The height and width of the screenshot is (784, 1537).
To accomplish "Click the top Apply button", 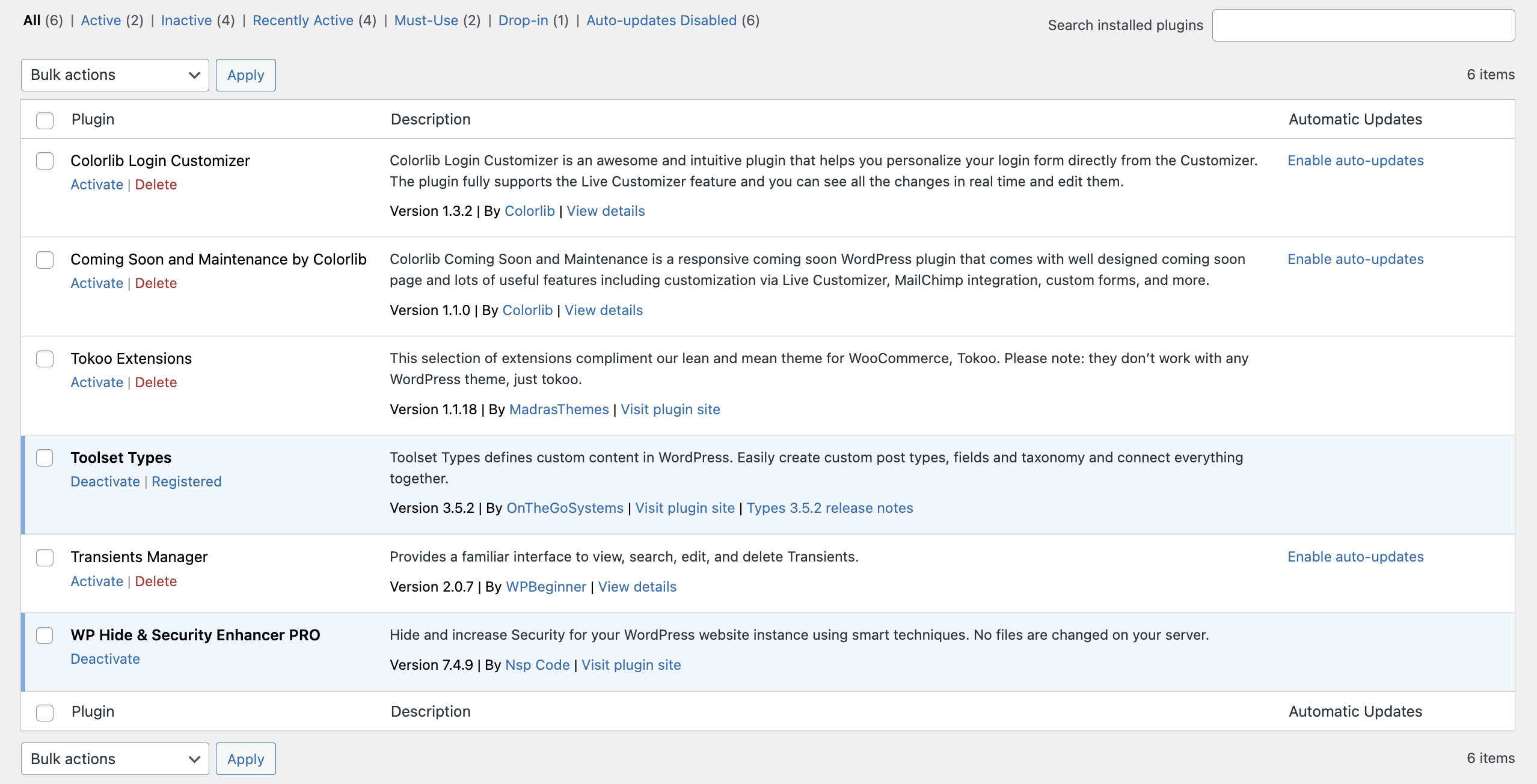I will click(x=246, y=75).
